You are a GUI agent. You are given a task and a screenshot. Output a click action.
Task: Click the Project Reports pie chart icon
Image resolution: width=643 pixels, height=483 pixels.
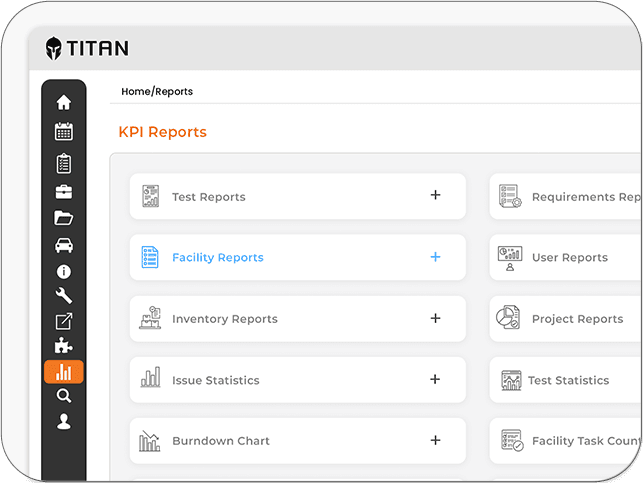[x=508, y=317]
